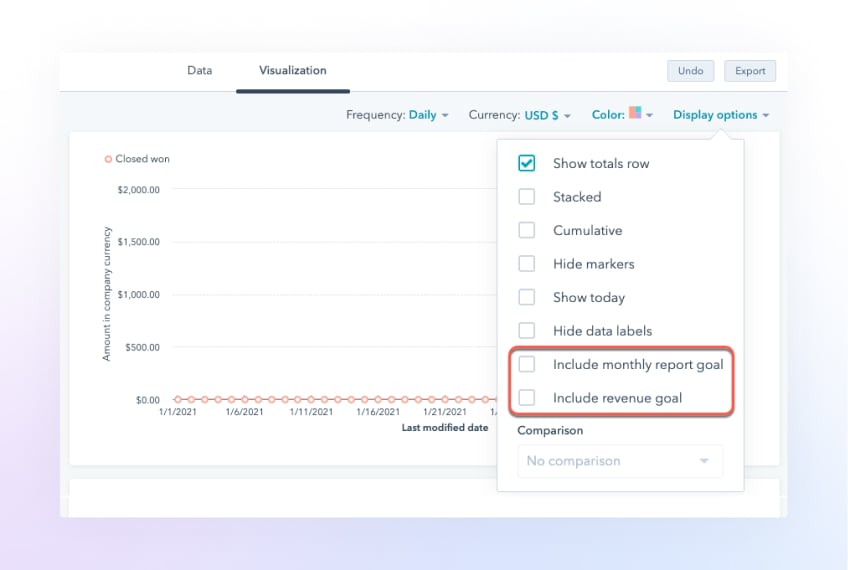The image size is (848, 570).
Task: Select the Visualization tab
Action: (x=292, y=70)
